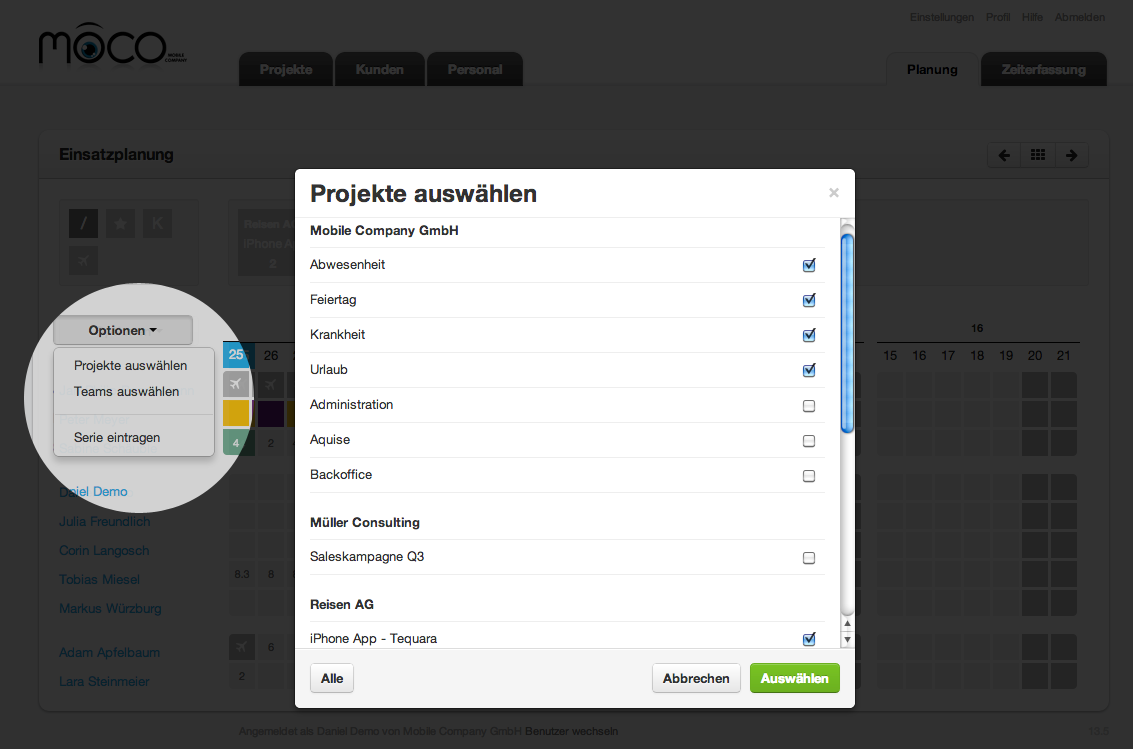Close the Projekte auswählen dialog with X
Viewport: 1133px width, 749px height.
834,193
